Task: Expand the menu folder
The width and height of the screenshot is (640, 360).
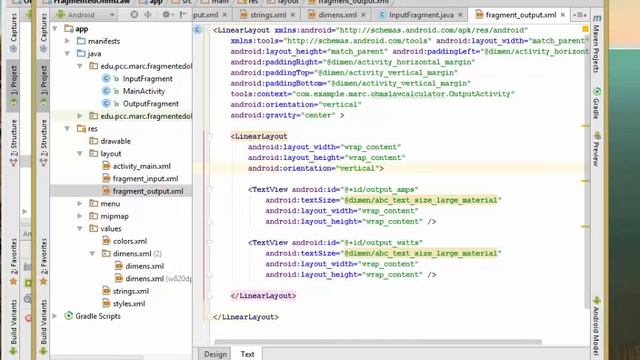Action: (x=80, y=204)
